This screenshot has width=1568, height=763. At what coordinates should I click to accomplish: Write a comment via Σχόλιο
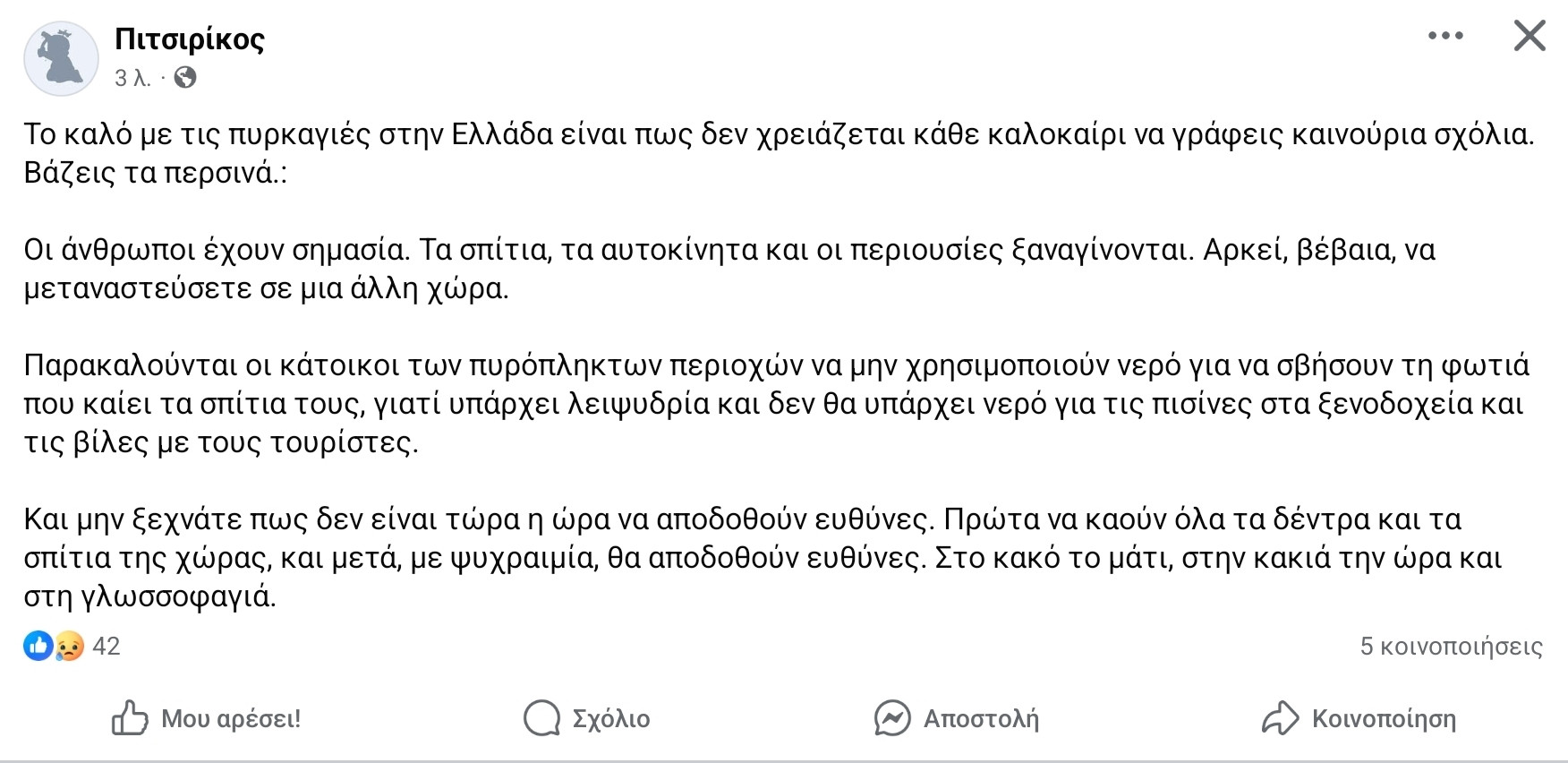click(611, 718)
